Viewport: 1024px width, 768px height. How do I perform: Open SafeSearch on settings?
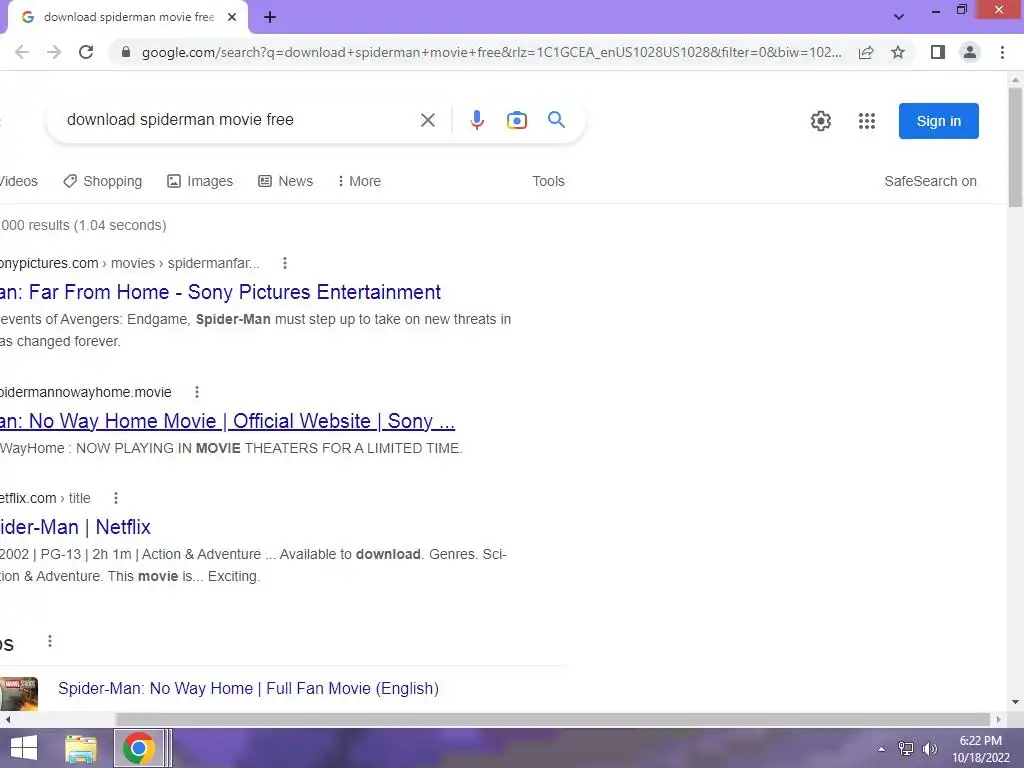pyautogui.click(x=930, y=182)
